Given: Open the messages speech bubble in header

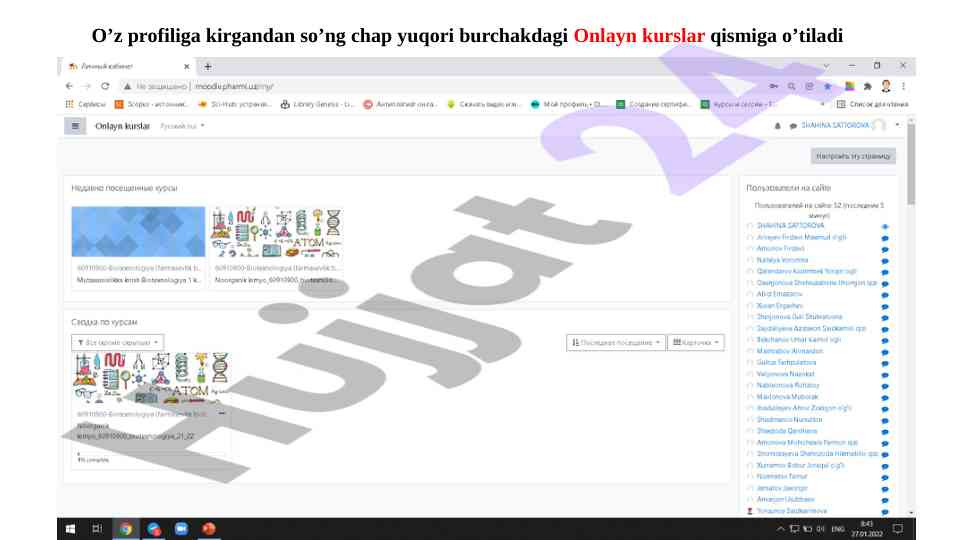Looking at the screenshot, I should [x=792, y=126].
